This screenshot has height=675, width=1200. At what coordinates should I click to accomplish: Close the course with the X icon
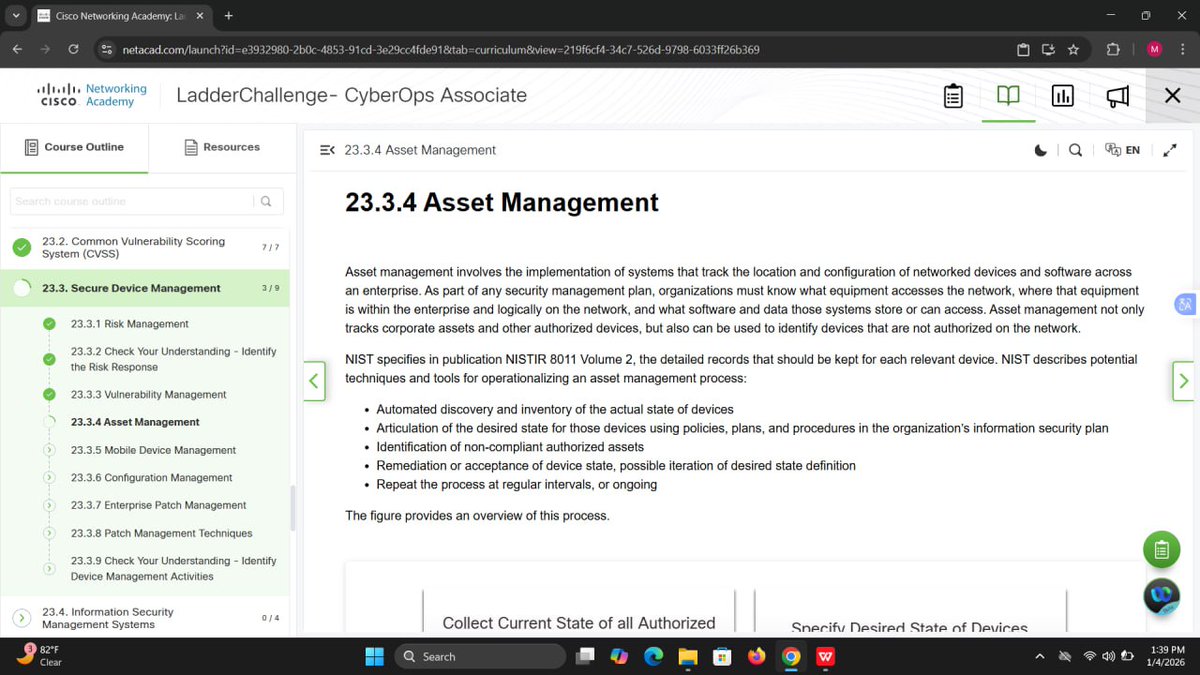tap(1173, 96)
